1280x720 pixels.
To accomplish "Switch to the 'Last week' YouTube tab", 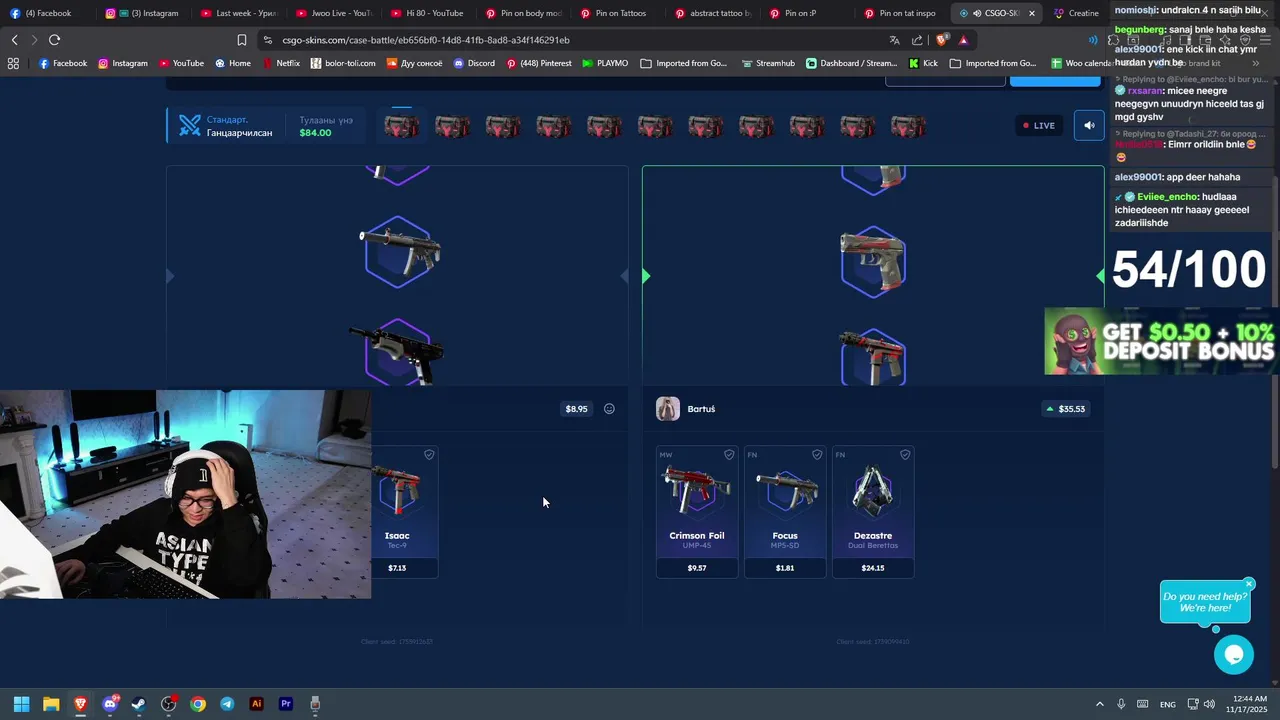I will (x=239, y=13).
